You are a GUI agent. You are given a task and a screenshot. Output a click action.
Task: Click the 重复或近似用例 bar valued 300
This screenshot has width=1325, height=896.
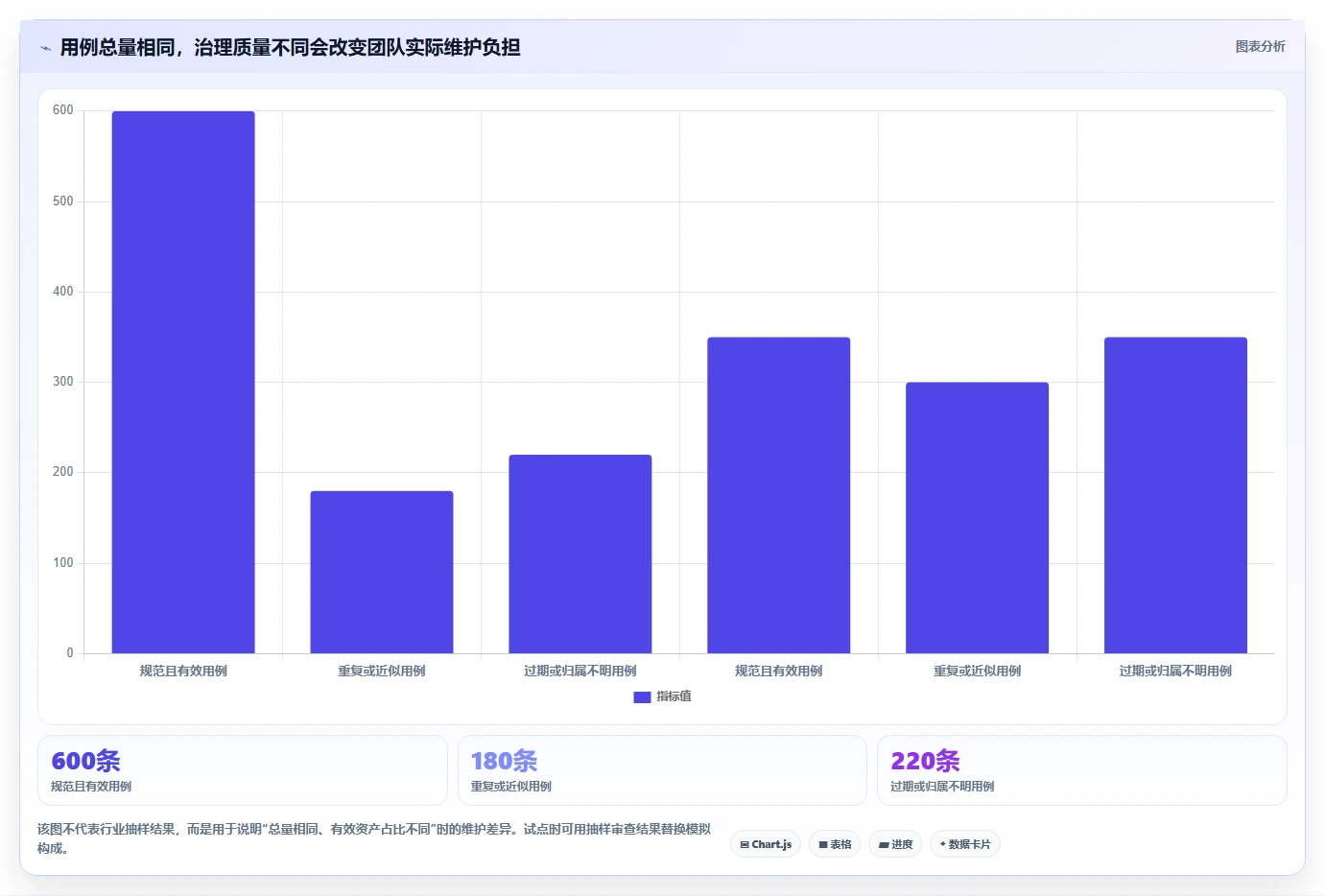coord(978,518)
